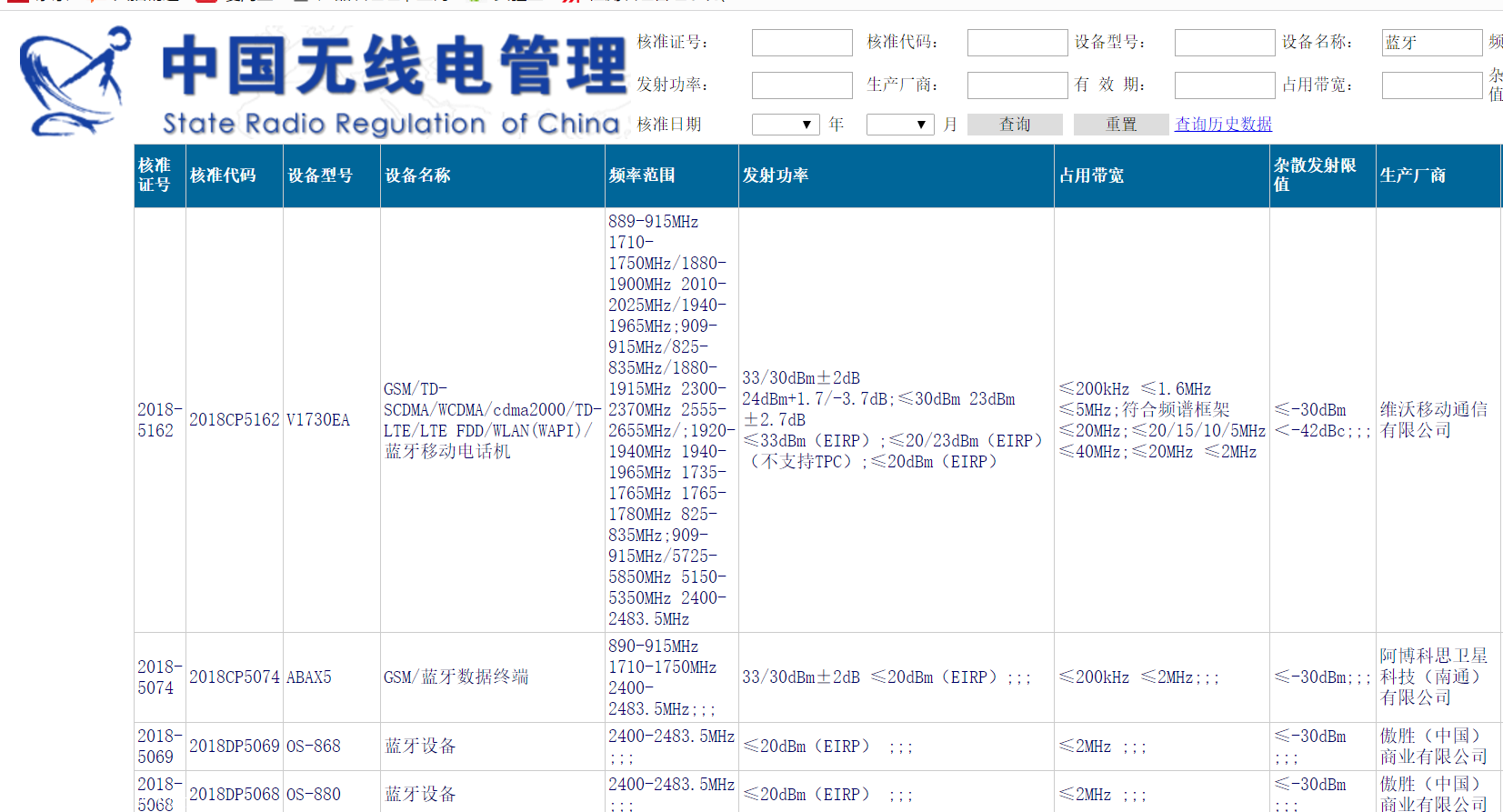Click the GSM/蓝牙数据终端 device name cell

click(x=493, y=677)
